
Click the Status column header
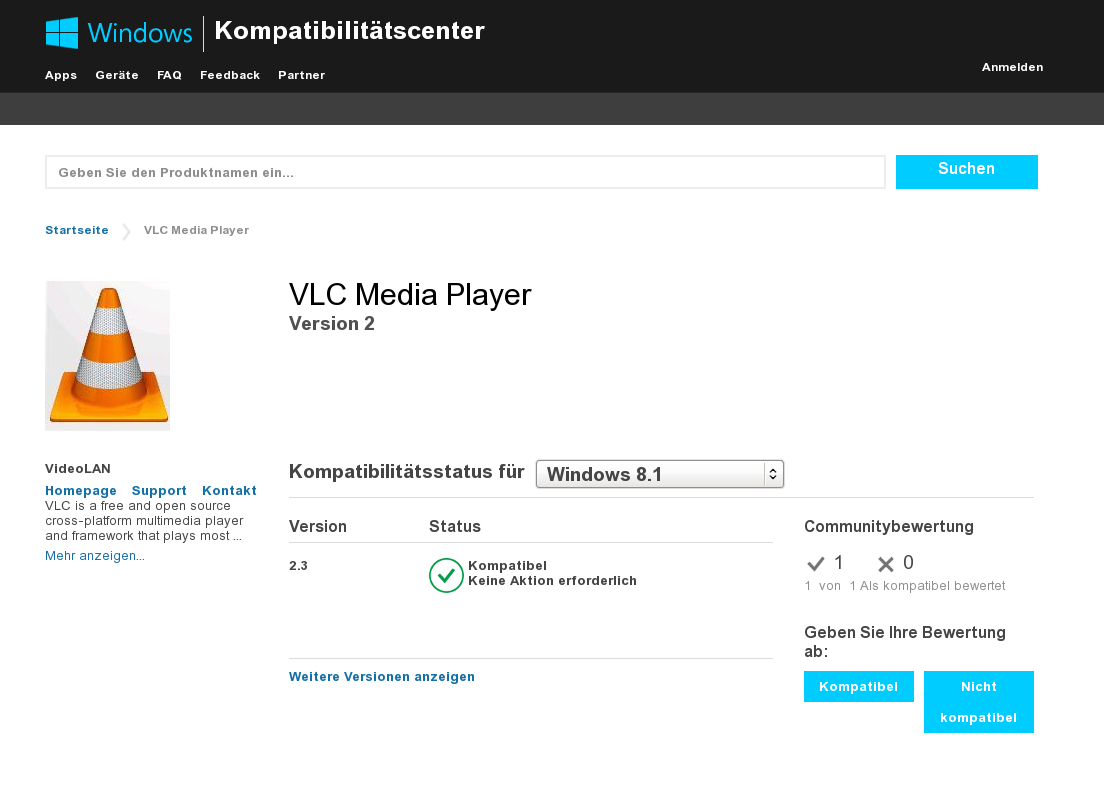[x=455, y=527]
